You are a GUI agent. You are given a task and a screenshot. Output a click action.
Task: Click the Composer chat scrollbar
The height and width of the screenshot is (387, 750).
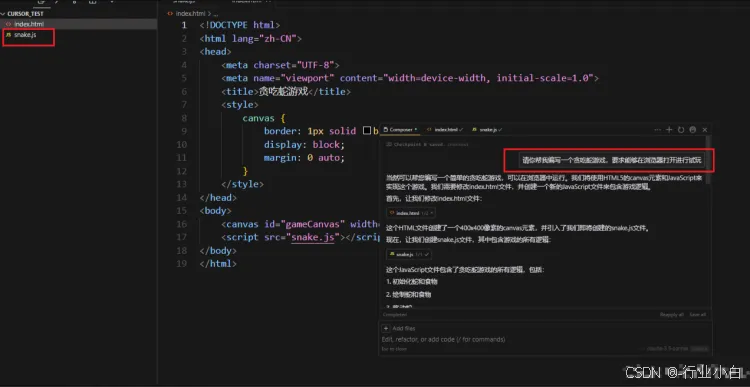click(709, 160)
